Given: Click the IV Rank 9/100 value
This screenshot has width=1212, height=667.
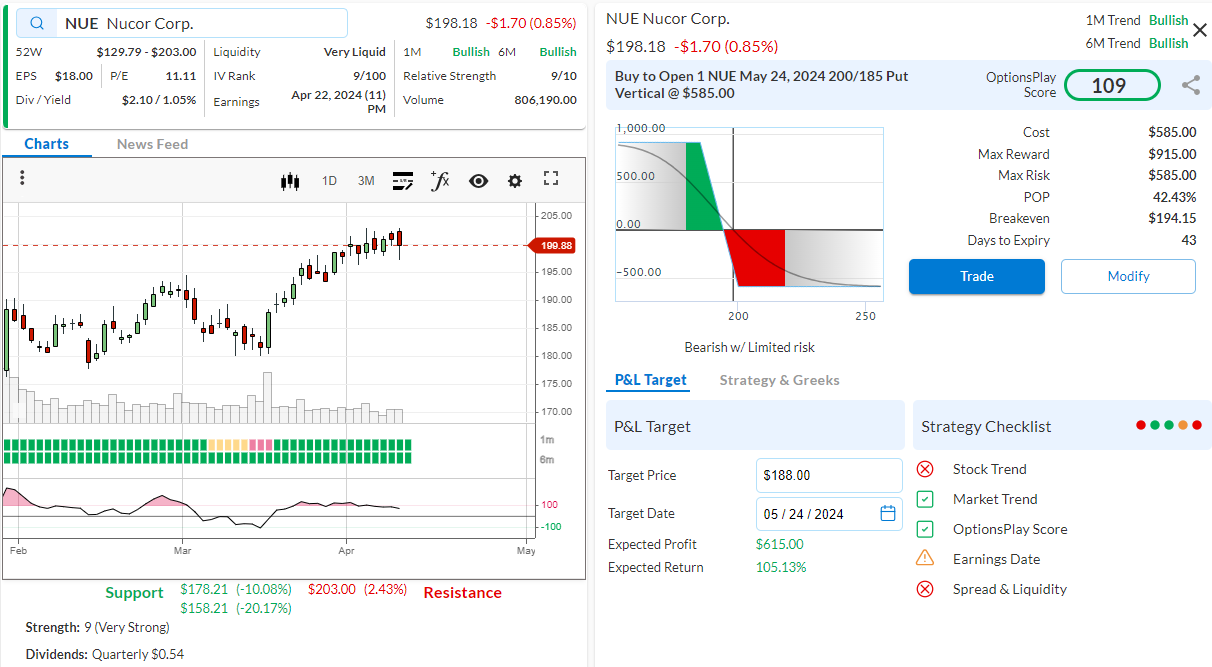Looking at the screenshot, I should tap(369, 76).
